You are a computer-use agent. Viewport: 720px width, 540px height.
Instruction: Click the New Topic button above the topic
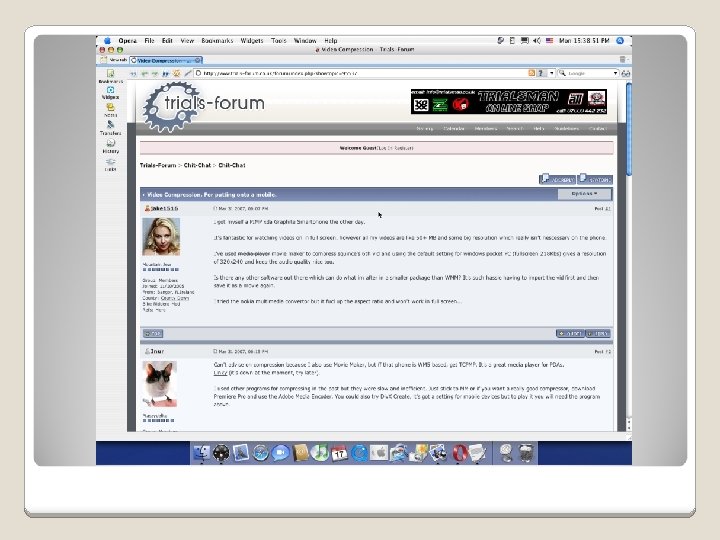tap(595, 179)
